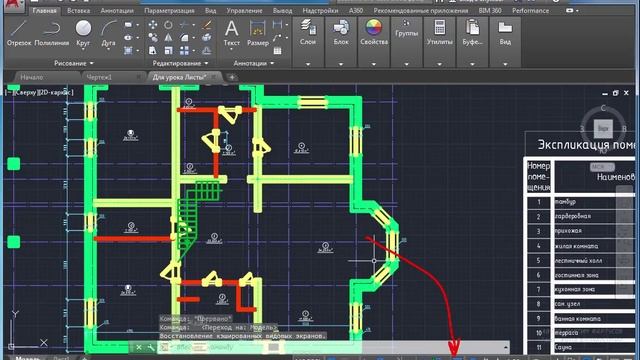640x360 pixels.
Task: Open the Буфер clipboard panel
Action: tap(472, 32)
